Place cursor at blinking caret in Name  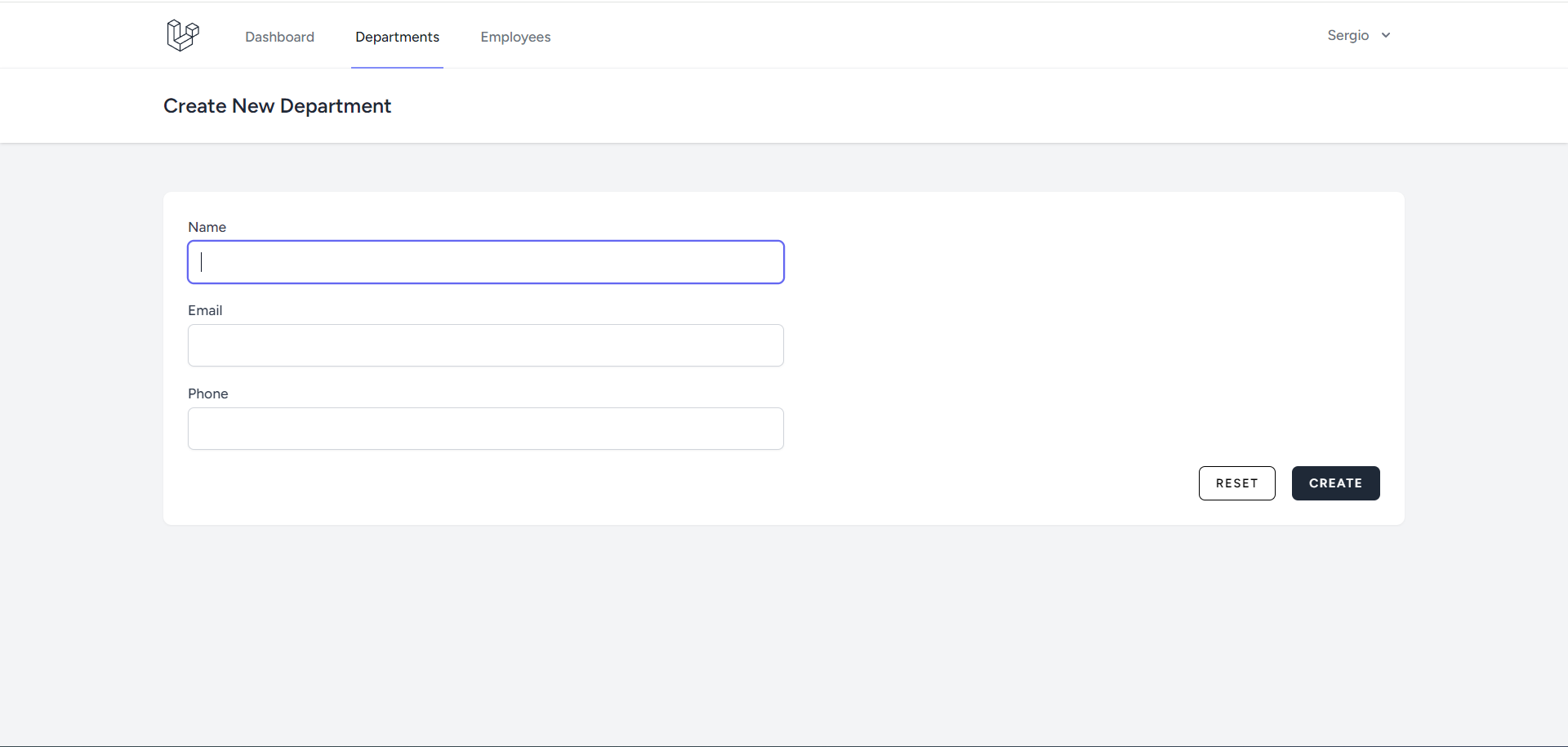coord(202,262)
